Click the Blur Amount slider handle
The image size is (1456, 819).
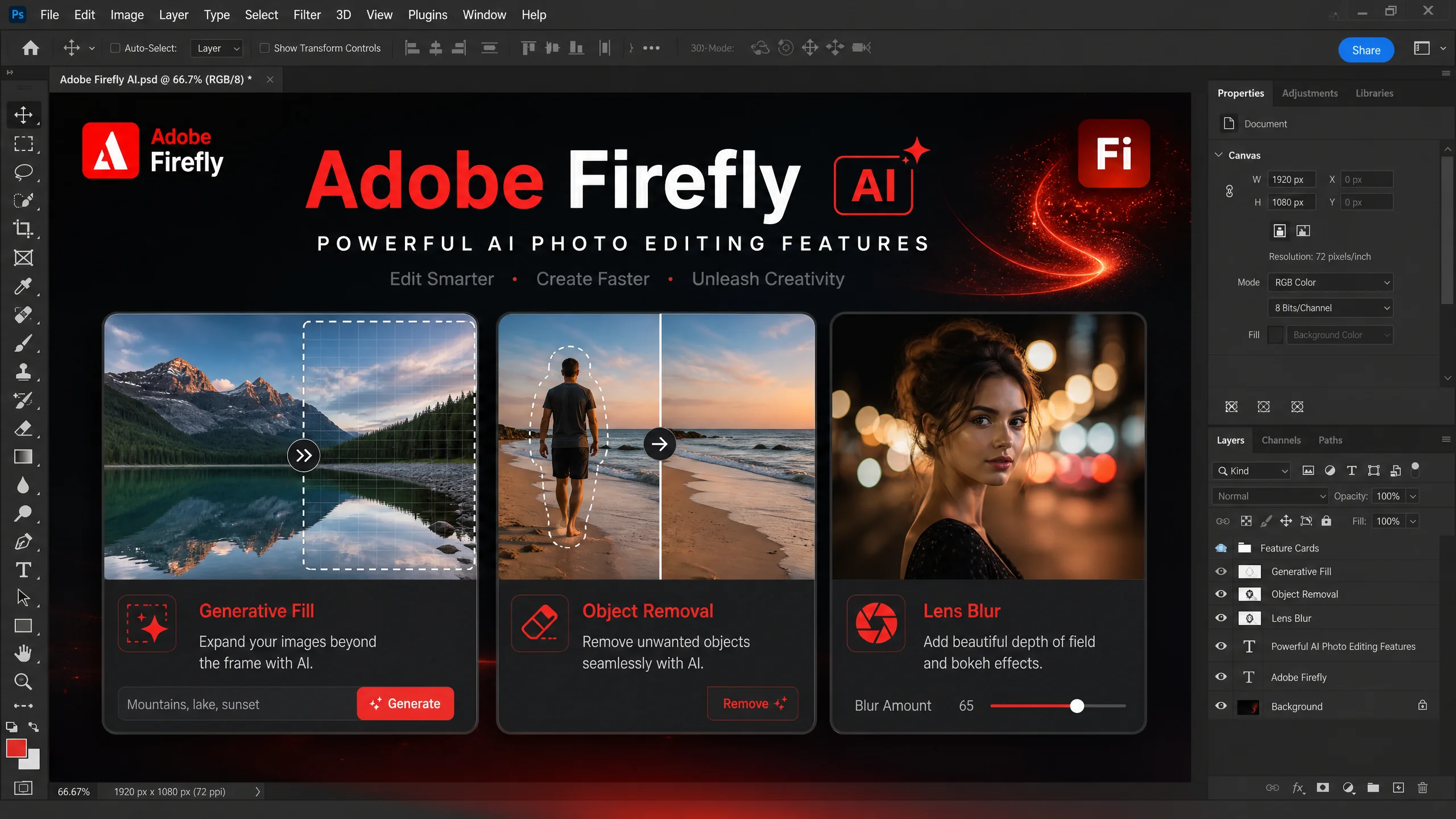pyautogui.click(x=1077, y=706)
